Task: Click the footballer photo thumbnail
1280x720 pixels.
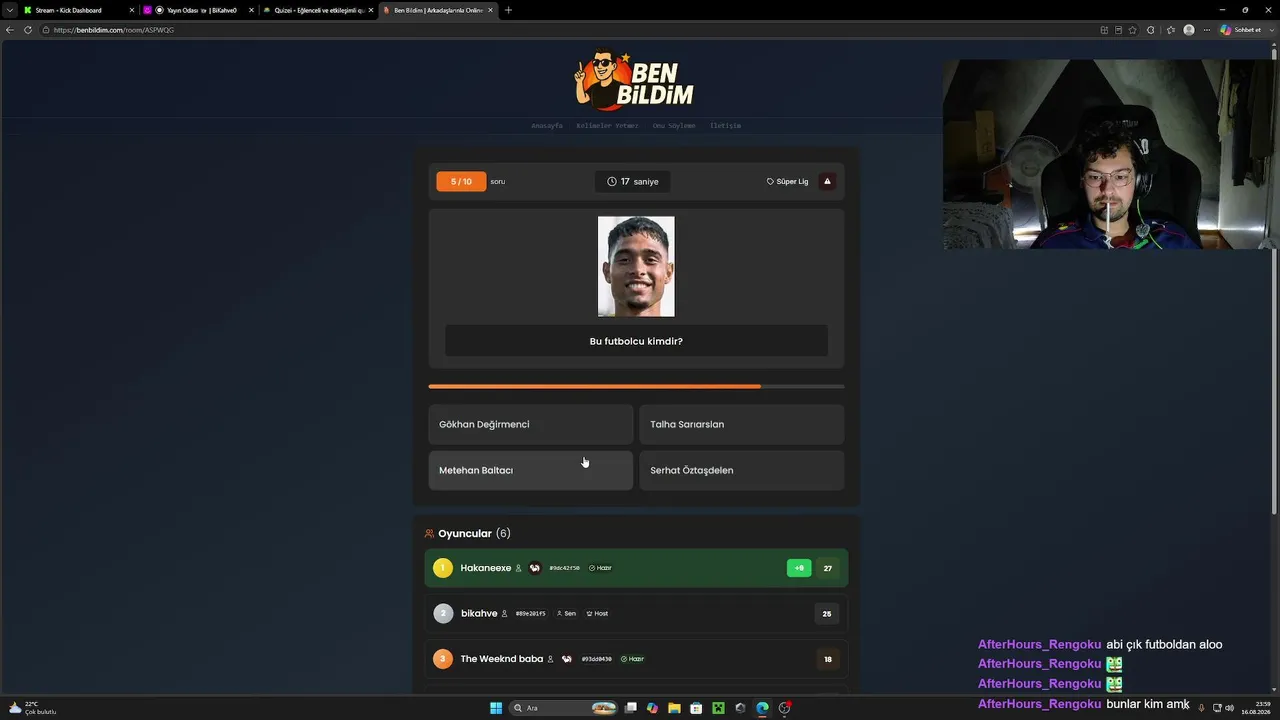Action: click(x=636, y=266)
